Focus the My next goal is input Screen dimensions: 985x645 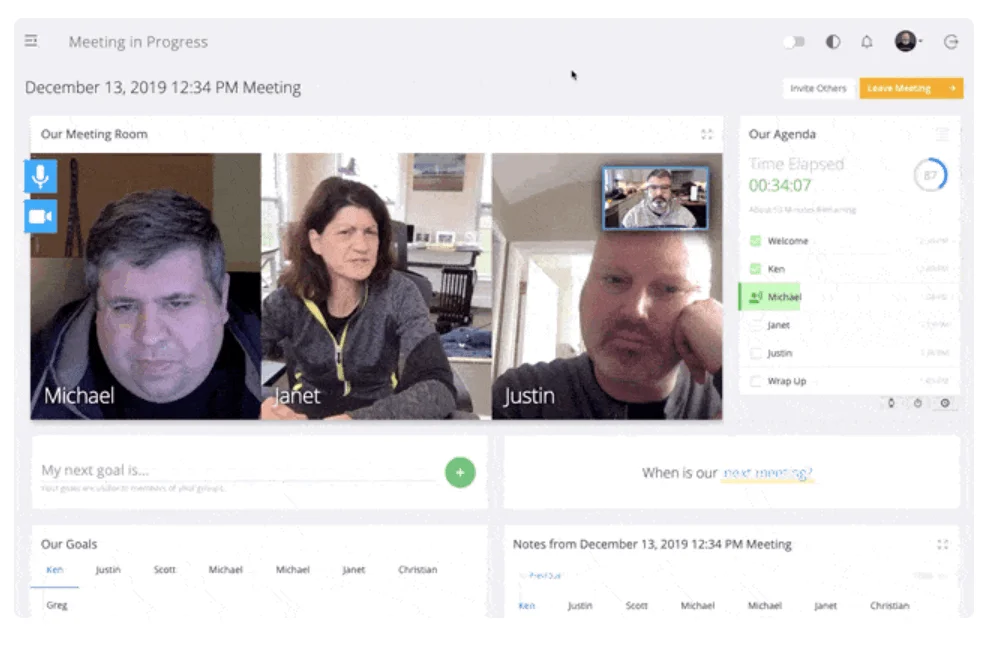tap(237, 470)
